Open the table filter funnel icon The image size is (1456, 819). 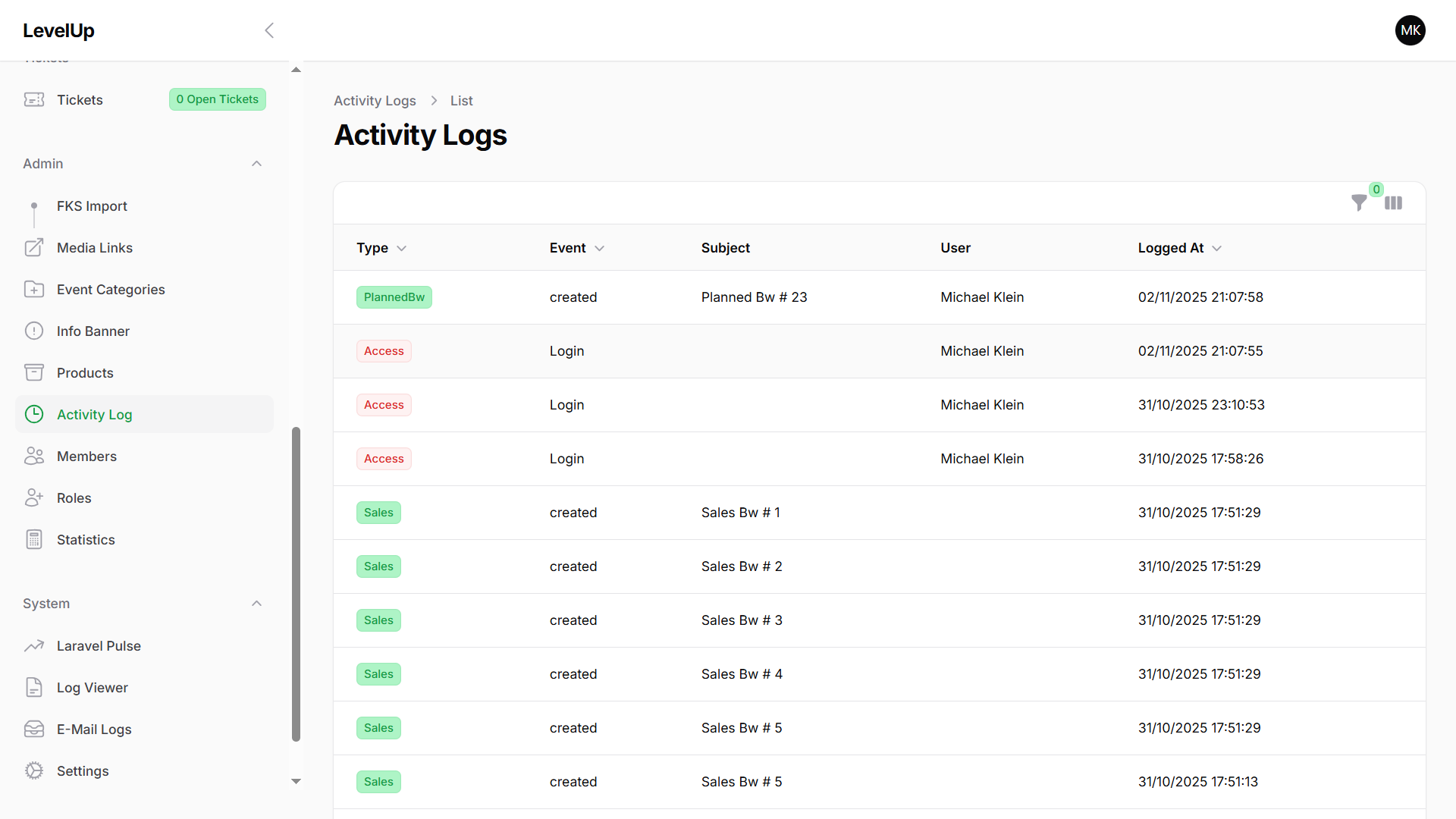tap(1359, 203)
